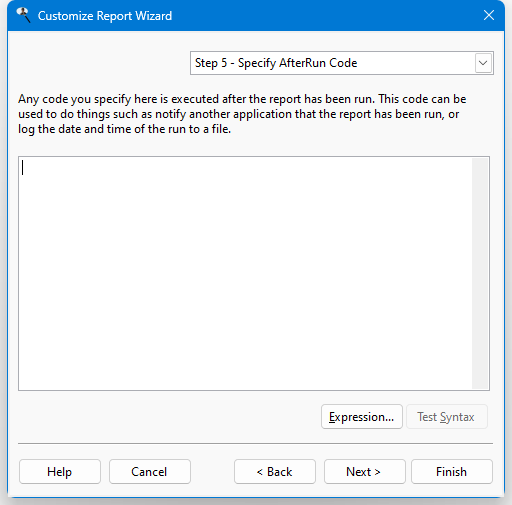Open the "Step 5 - Specify AfterRun Code" combo box
The height and width of the screenshot is (505, 512).
point(342,63)
